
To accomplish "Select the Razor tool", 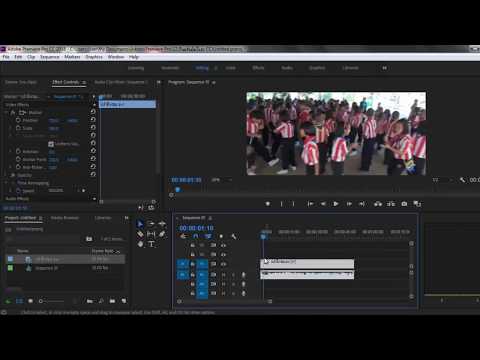I will 140,234.
